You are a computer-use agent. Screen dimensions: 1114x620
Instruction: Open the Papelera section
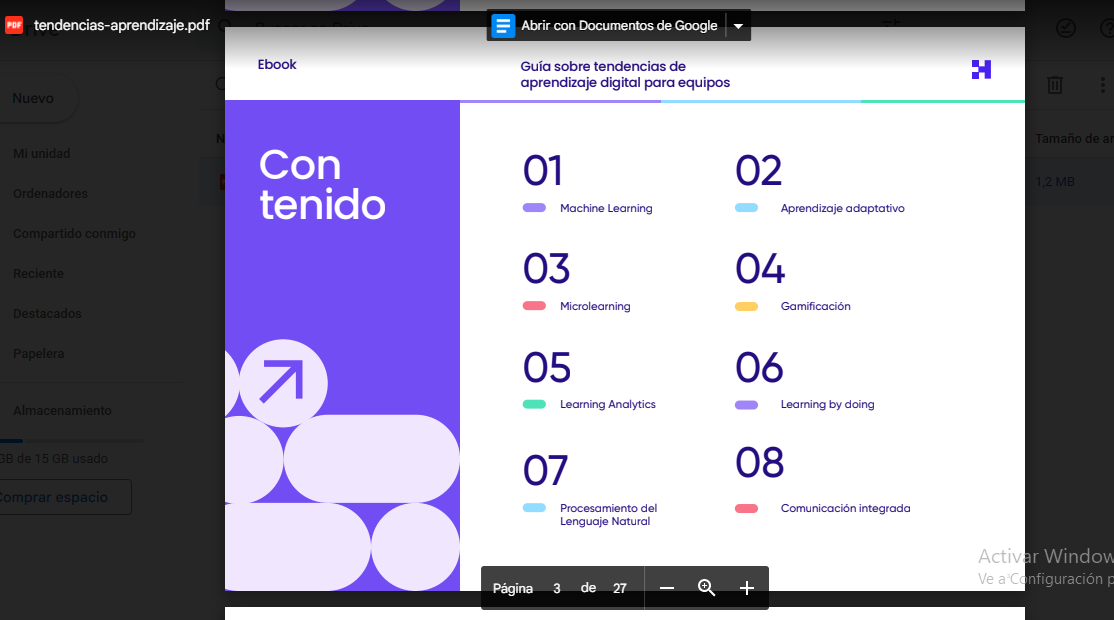tap(38, 353)
